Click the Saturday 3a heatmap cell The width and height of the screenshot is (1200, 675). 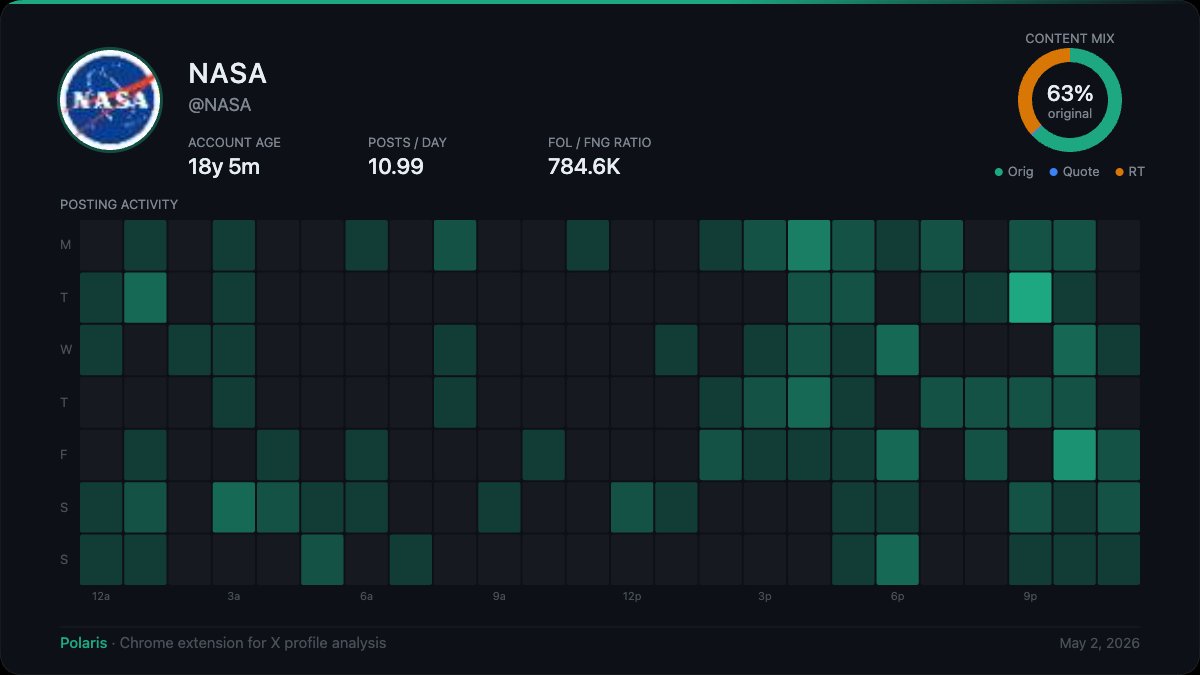(x=234, y=507)
